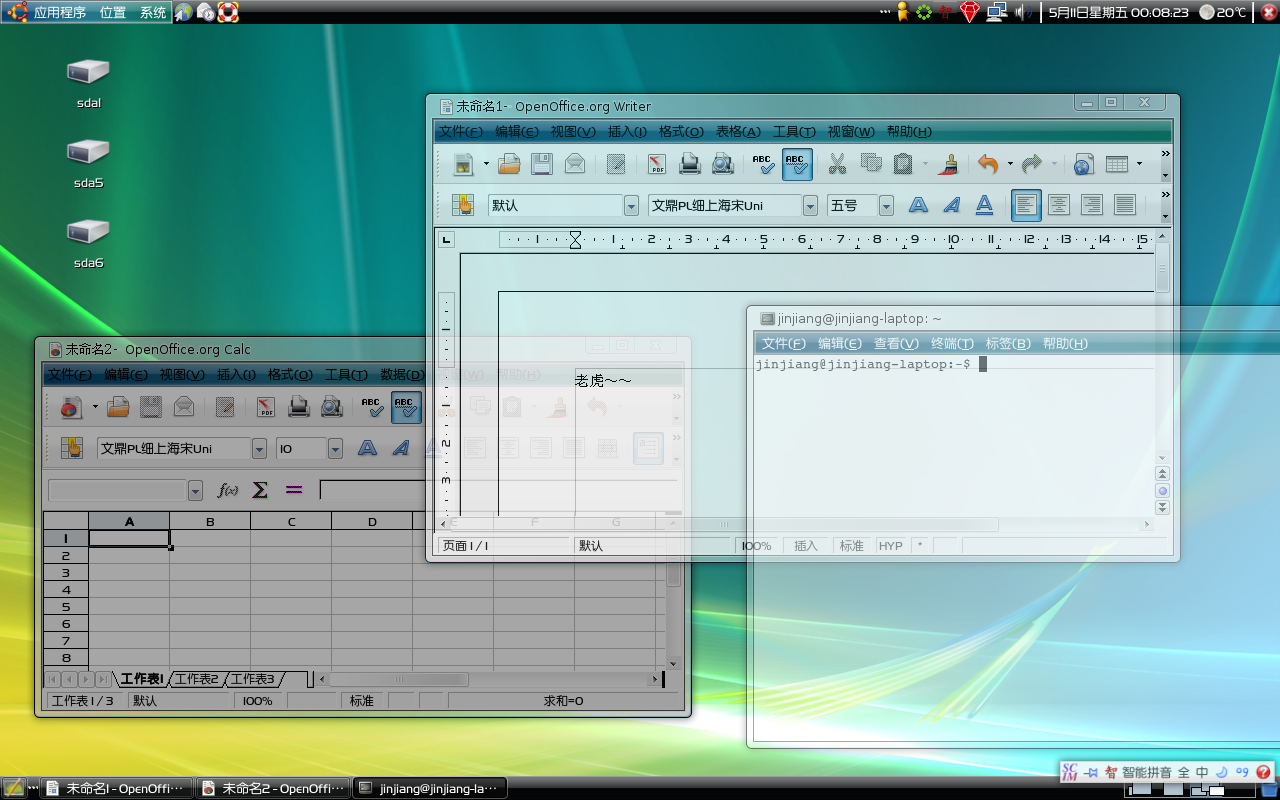The image size is (1280, 800).
Task: Switch to terminal window in taskbar
Action: (x=431, y=788)
